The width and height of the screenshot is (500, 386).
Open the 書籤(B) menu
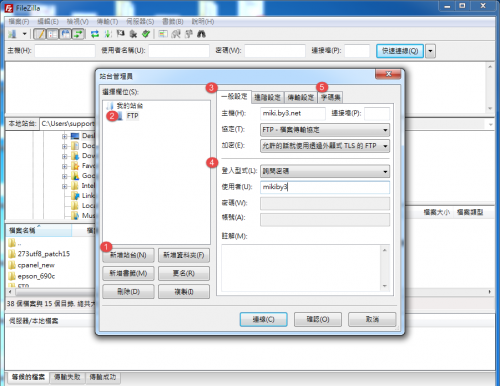pyautogui.click(x=173, y=22)
